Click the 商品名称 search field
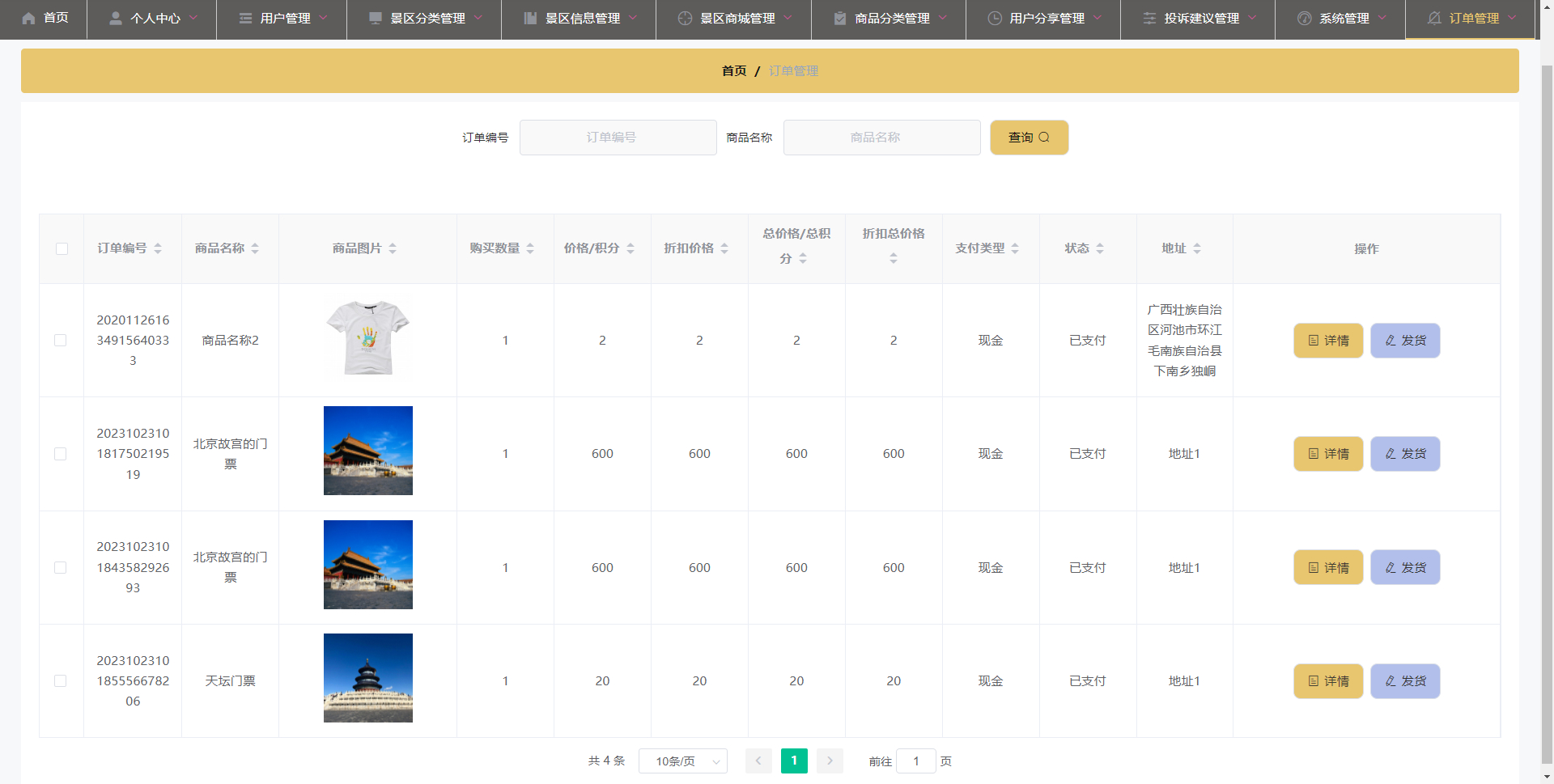Image resolution: width=1554 pixels, height=784 pixels. pos(882,138)
